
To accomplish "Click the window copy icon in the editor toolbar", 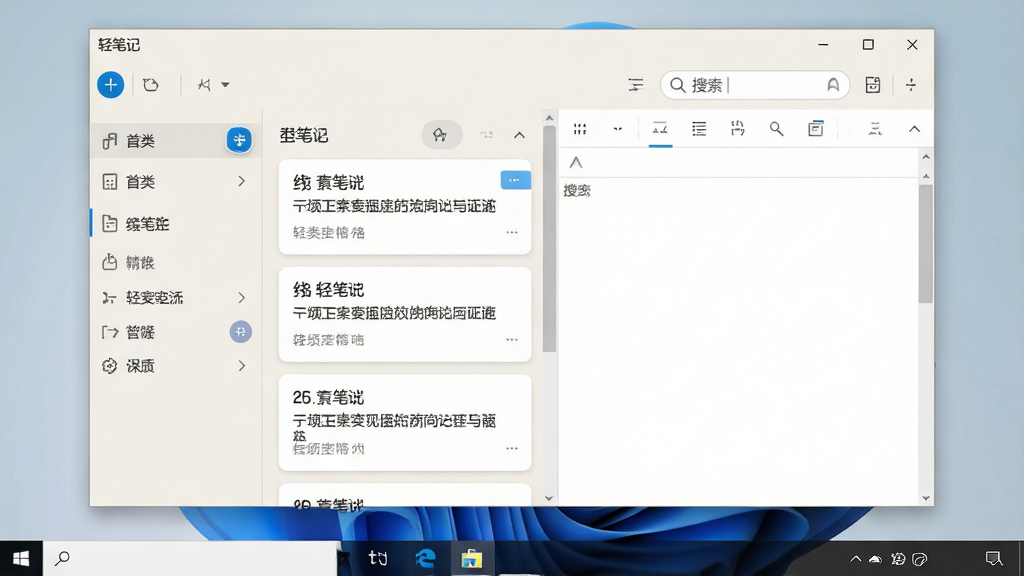I will coord(816,129).
